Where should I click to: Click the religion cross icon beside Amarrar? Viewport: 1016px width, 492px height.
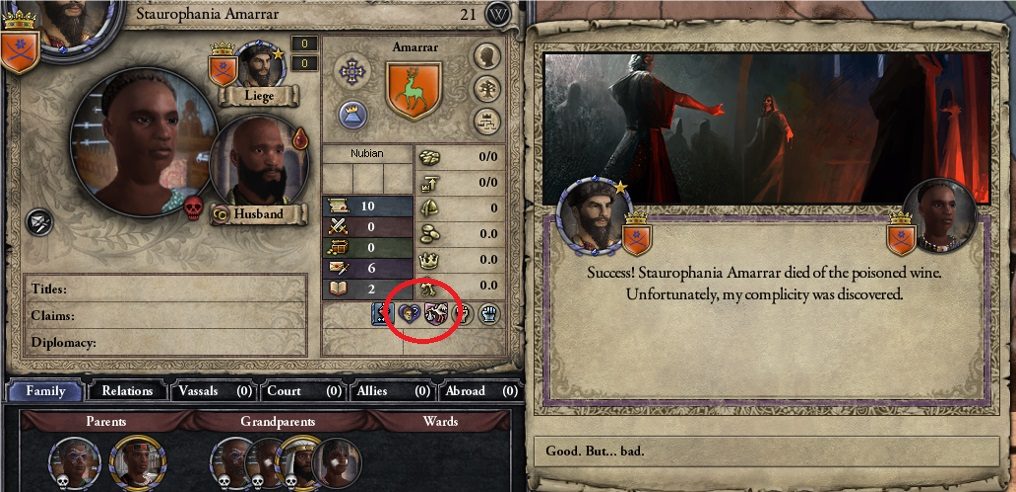point(352,70)
